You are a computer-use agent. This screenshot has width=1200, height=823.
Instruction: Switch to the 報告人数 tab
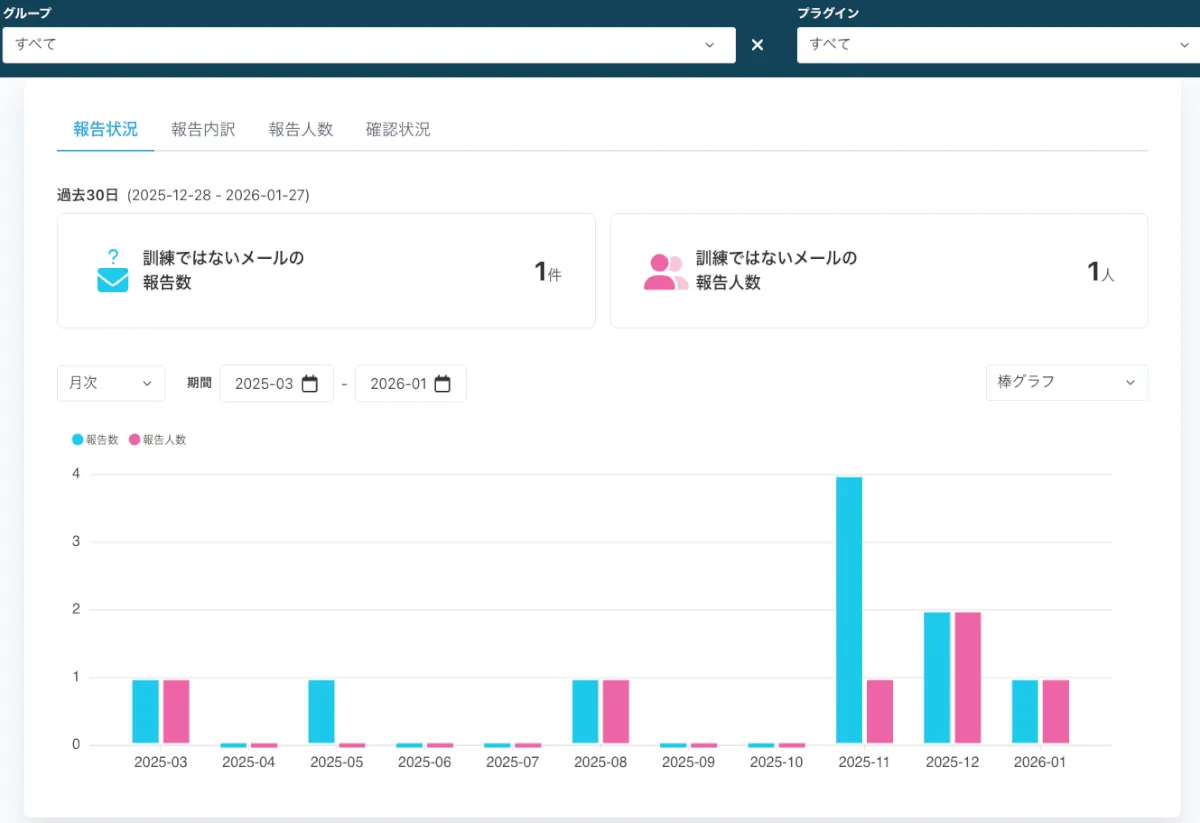(300, 130)
